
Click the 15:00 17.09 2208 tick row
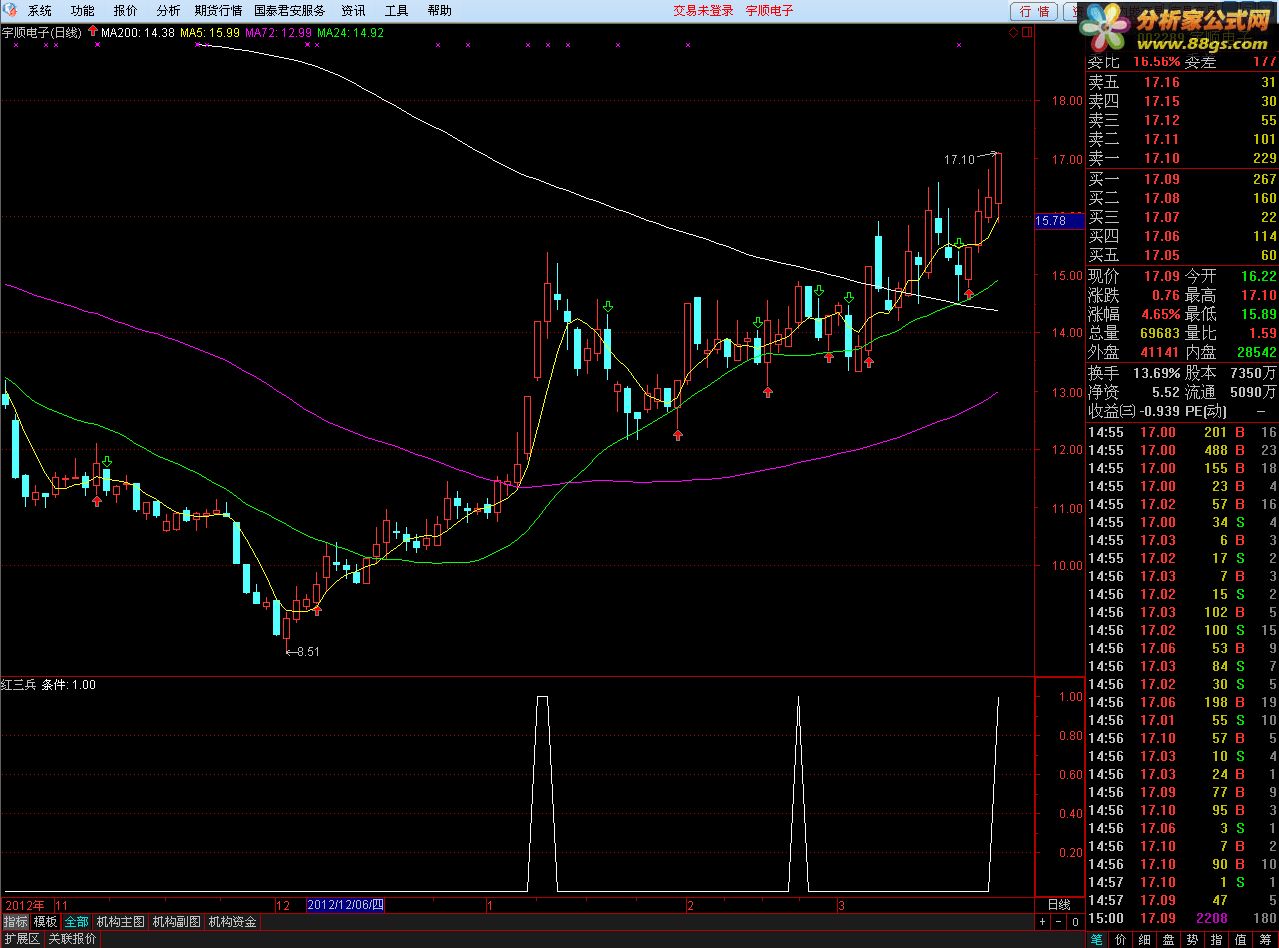[1182, 918]
